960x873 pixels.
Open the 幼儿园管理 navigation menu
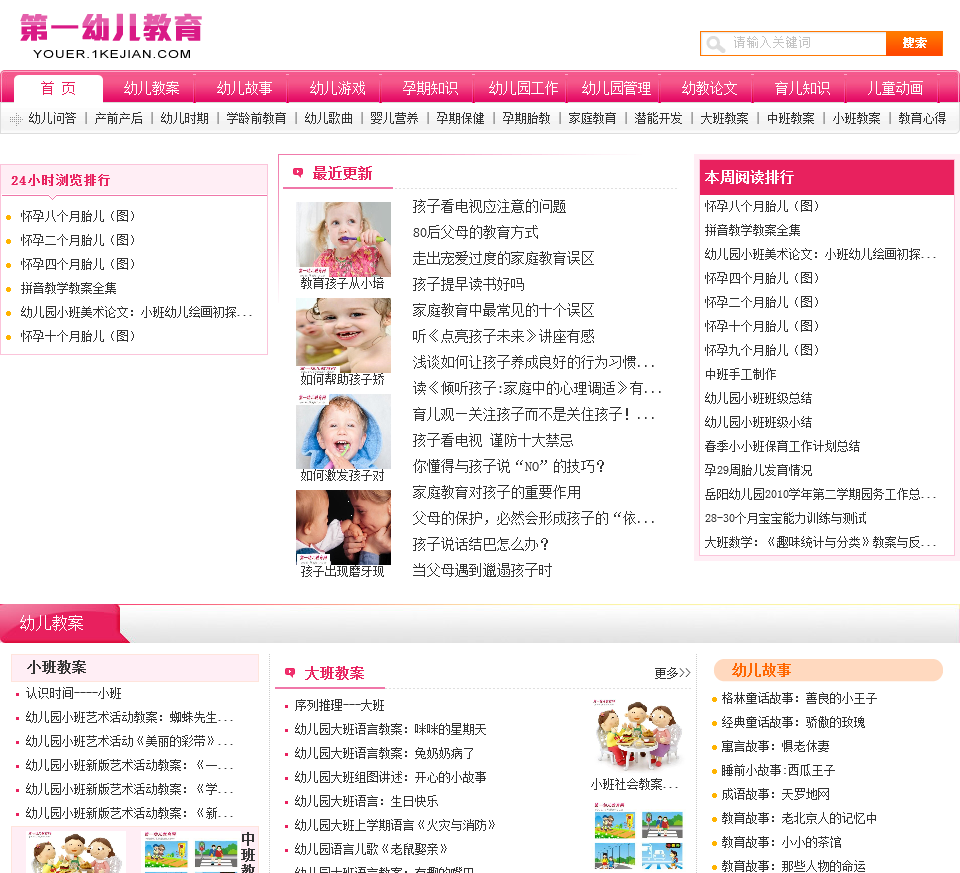point(616,88)
